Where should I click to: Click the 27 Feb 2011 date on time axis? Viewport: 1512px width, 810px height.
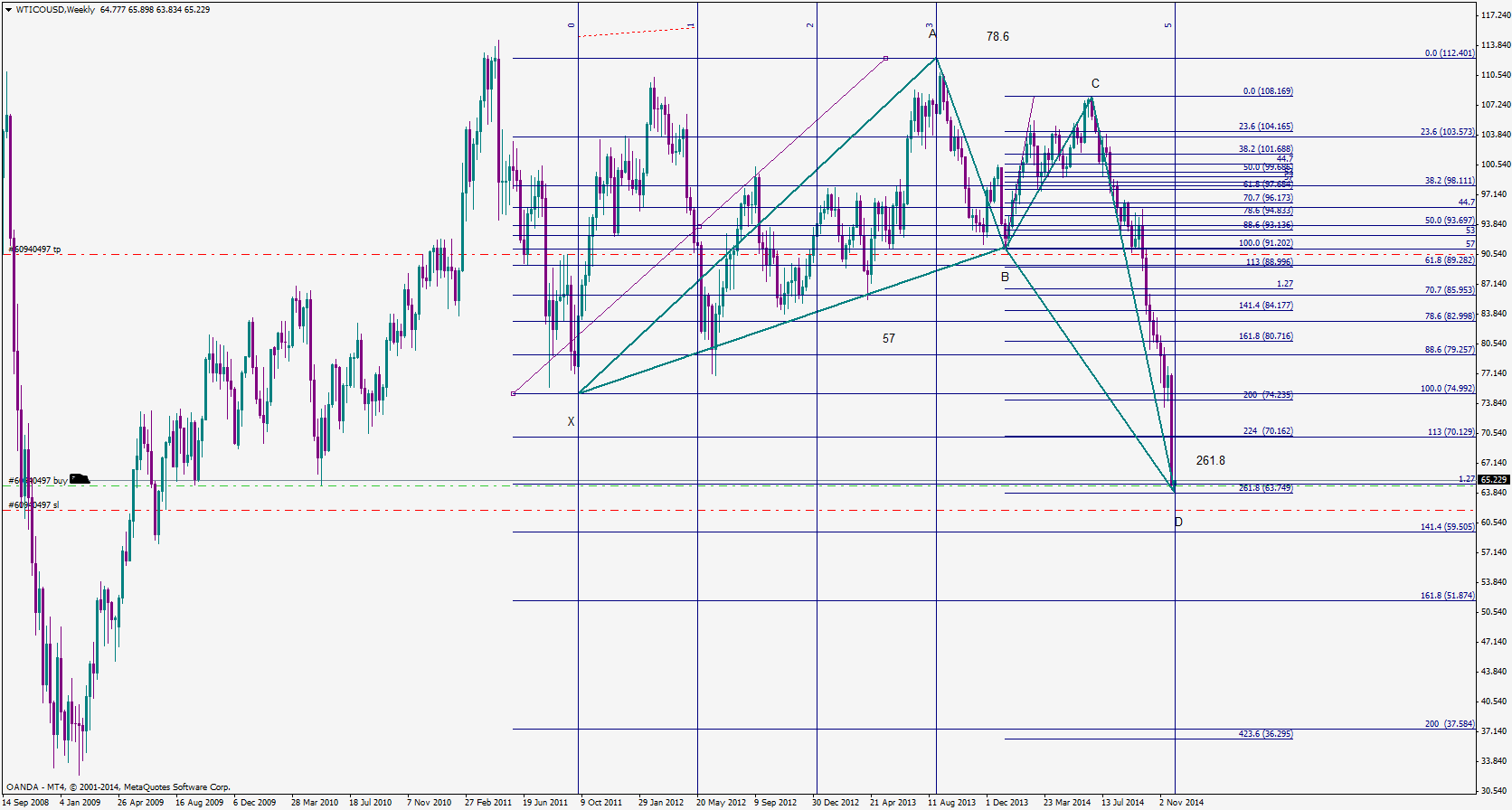[x=488, y=802]
